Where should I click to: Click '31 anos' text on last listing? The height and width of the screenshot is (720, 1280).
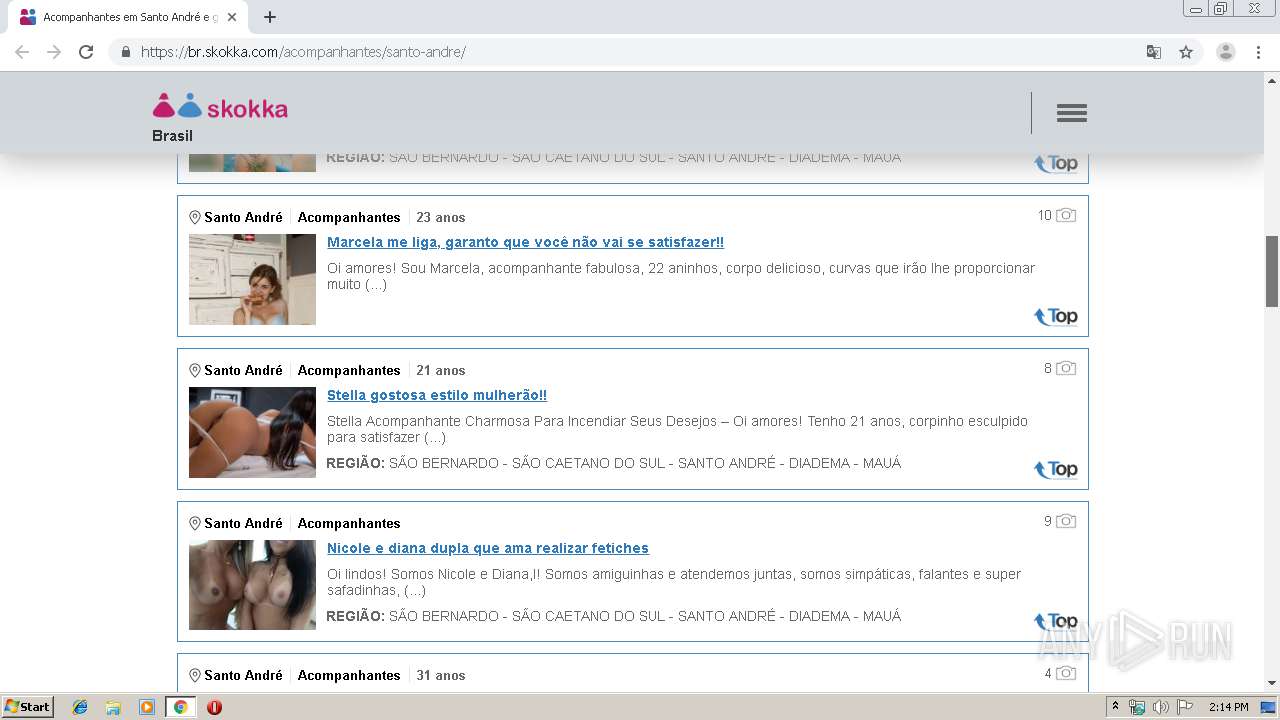[441, 675]
